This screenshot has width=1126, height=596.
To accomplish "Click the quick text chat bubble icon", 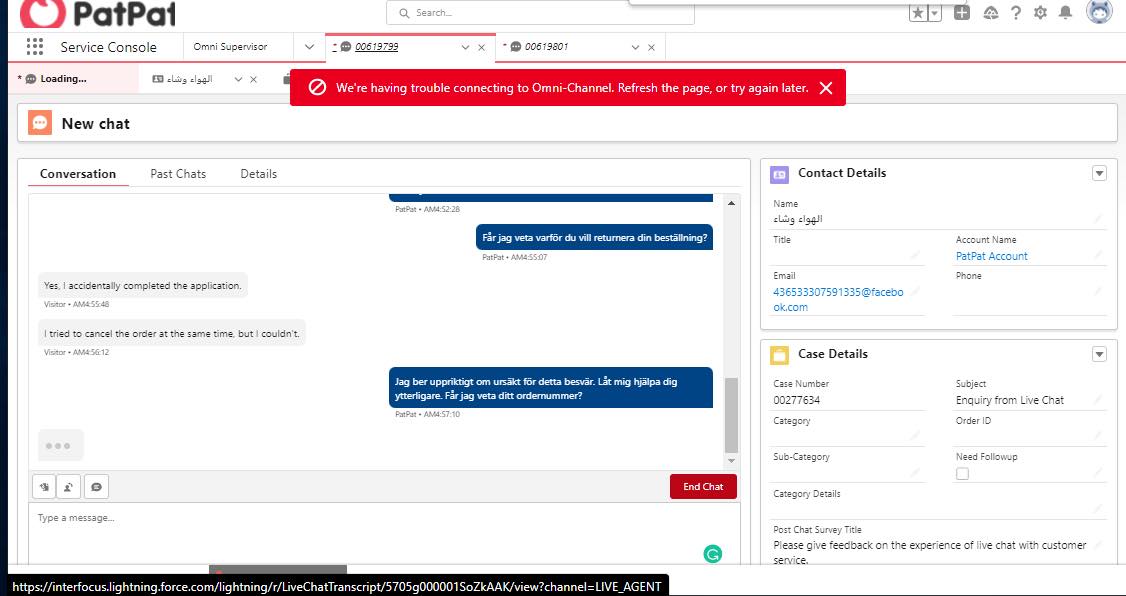I will coord(96,487).
